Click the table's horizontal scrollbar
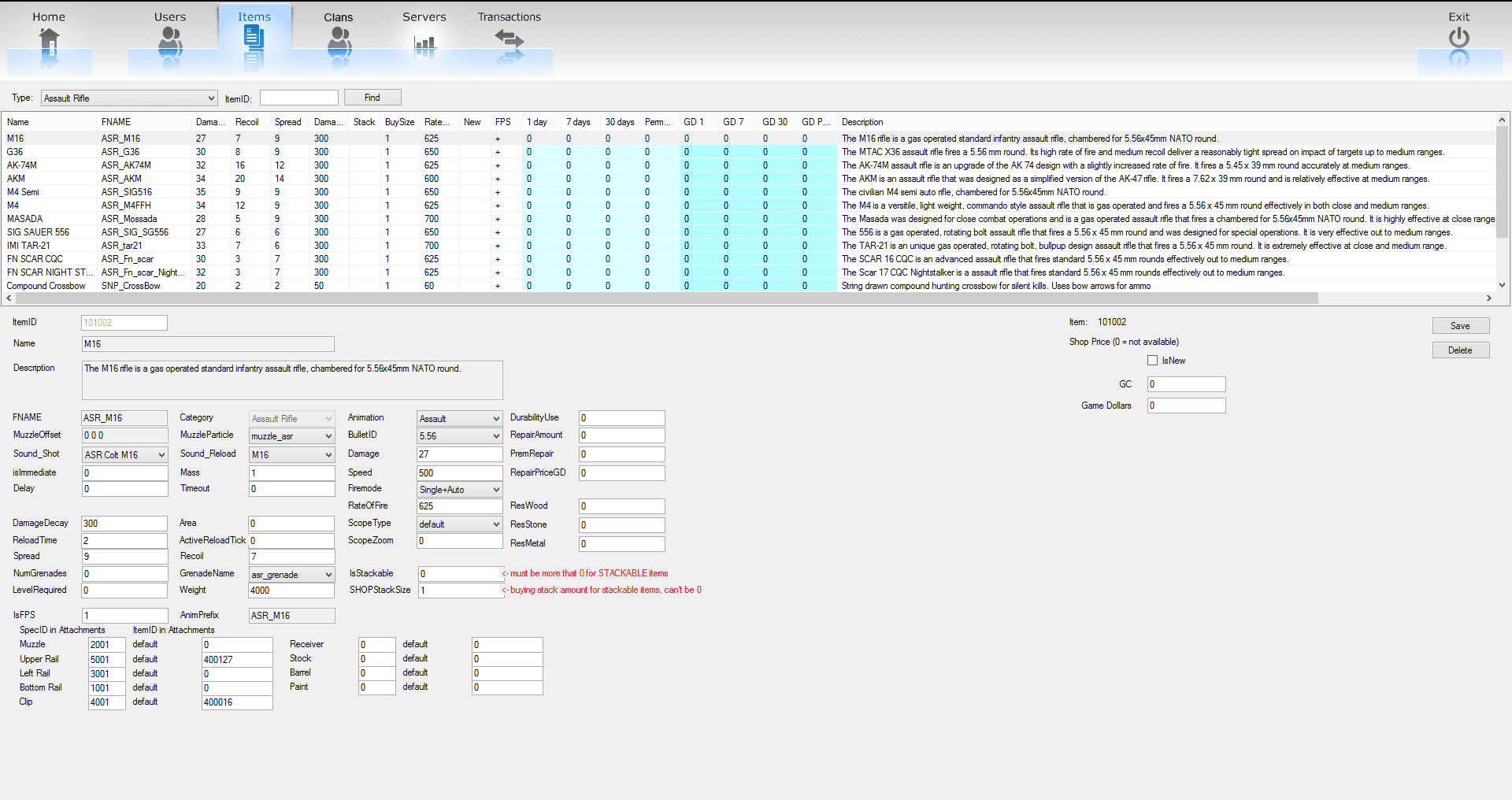The image size is (1512, 800). click(x=666, y=298)
